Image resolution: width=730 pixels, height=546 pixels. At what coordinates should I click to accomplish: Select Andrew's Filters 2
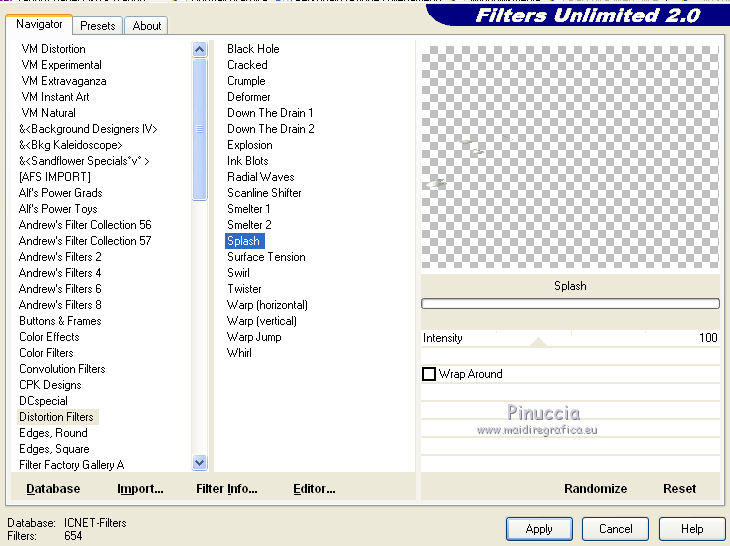60,257
